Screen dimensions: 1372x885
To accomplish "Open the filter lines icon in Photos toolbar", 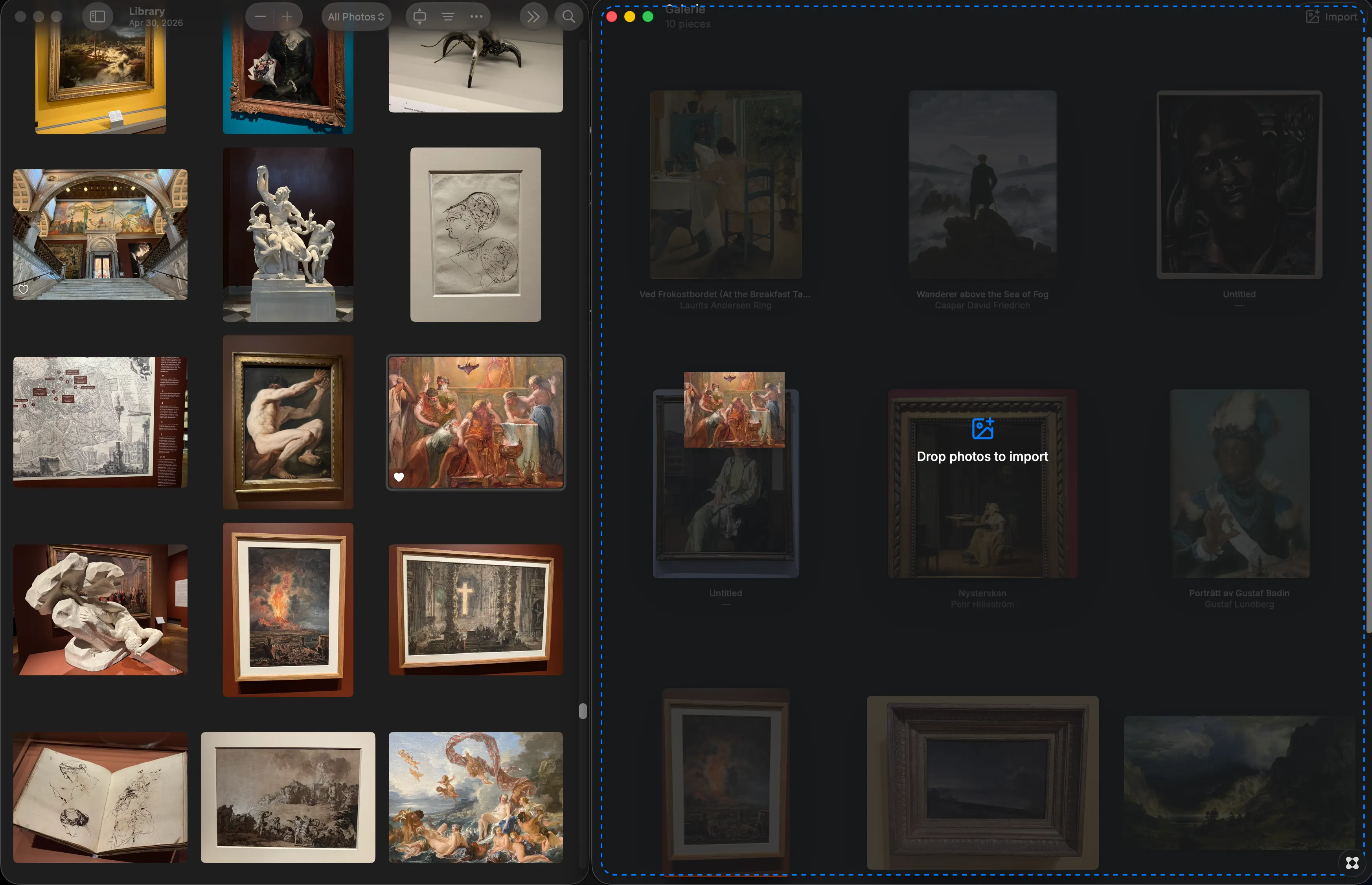I will [448, 17].
